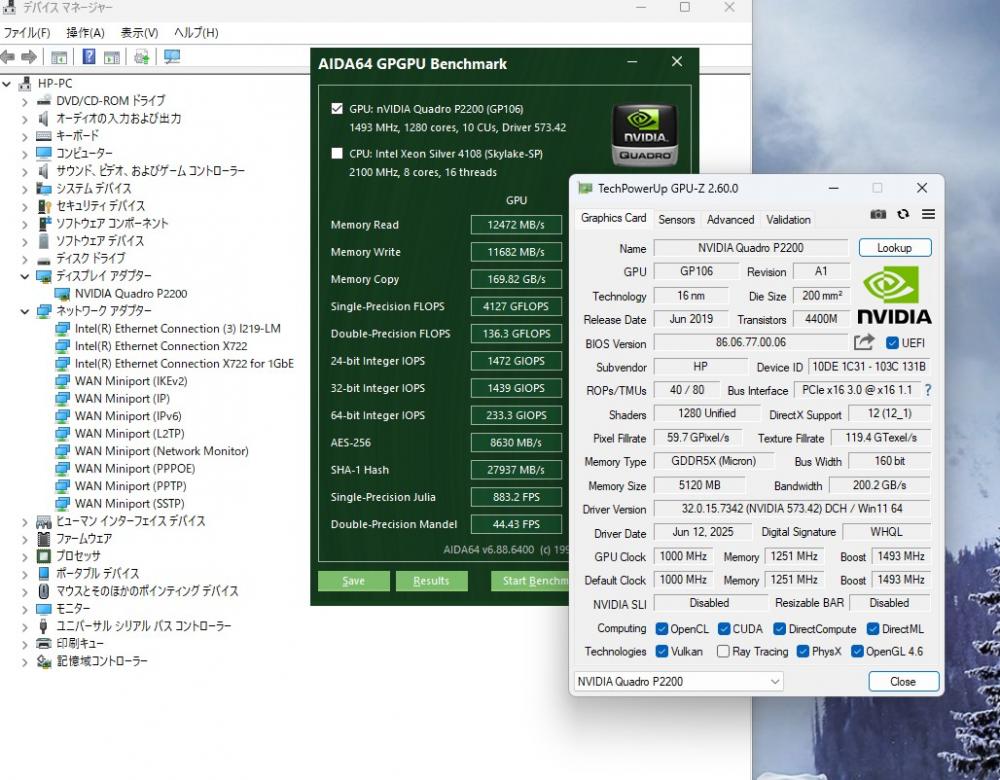Click Save in AIDA64 GPGPU Benchmark

pyautogui.click(x=353, y=580)
